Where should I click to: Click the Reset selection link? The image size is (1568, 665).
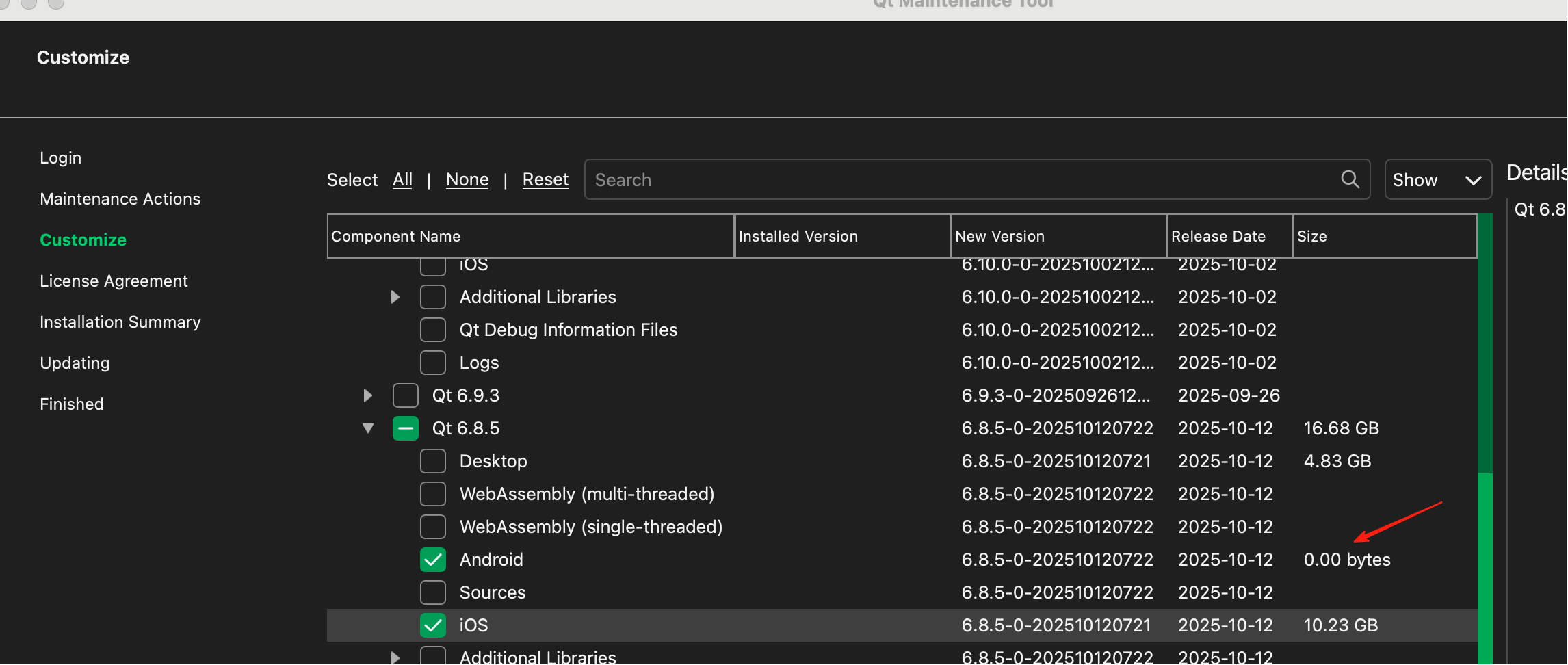545,180
